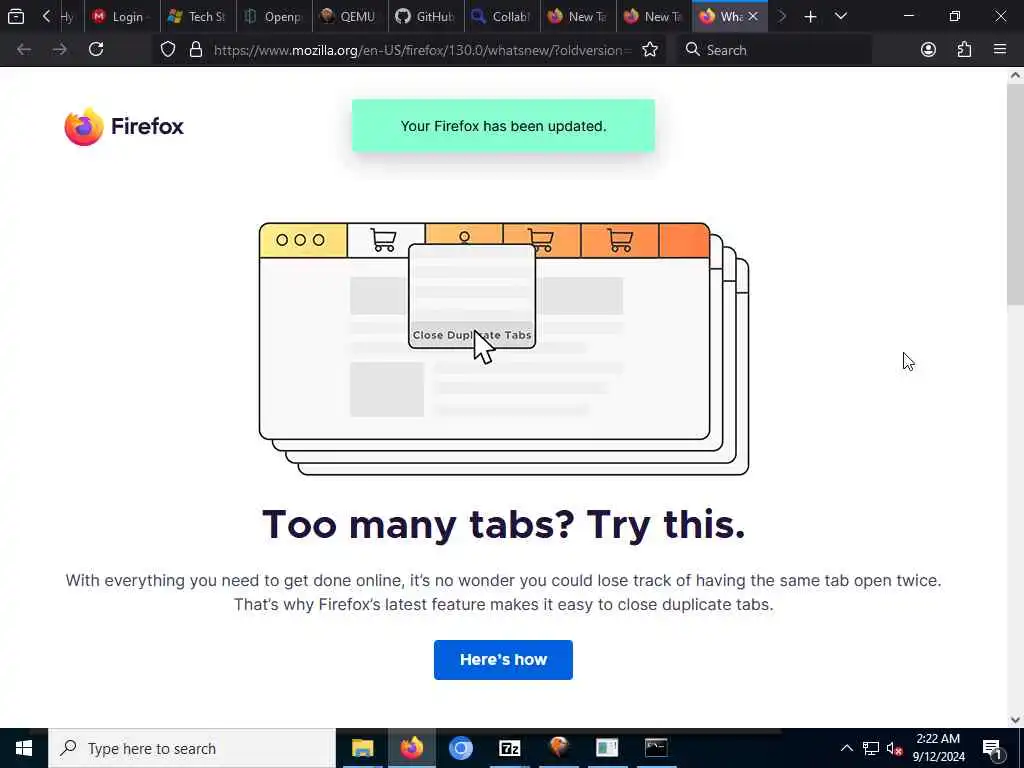Switch to the Openp tab
This screenshot has width=1024, height=768.
(x=273, y=16)
